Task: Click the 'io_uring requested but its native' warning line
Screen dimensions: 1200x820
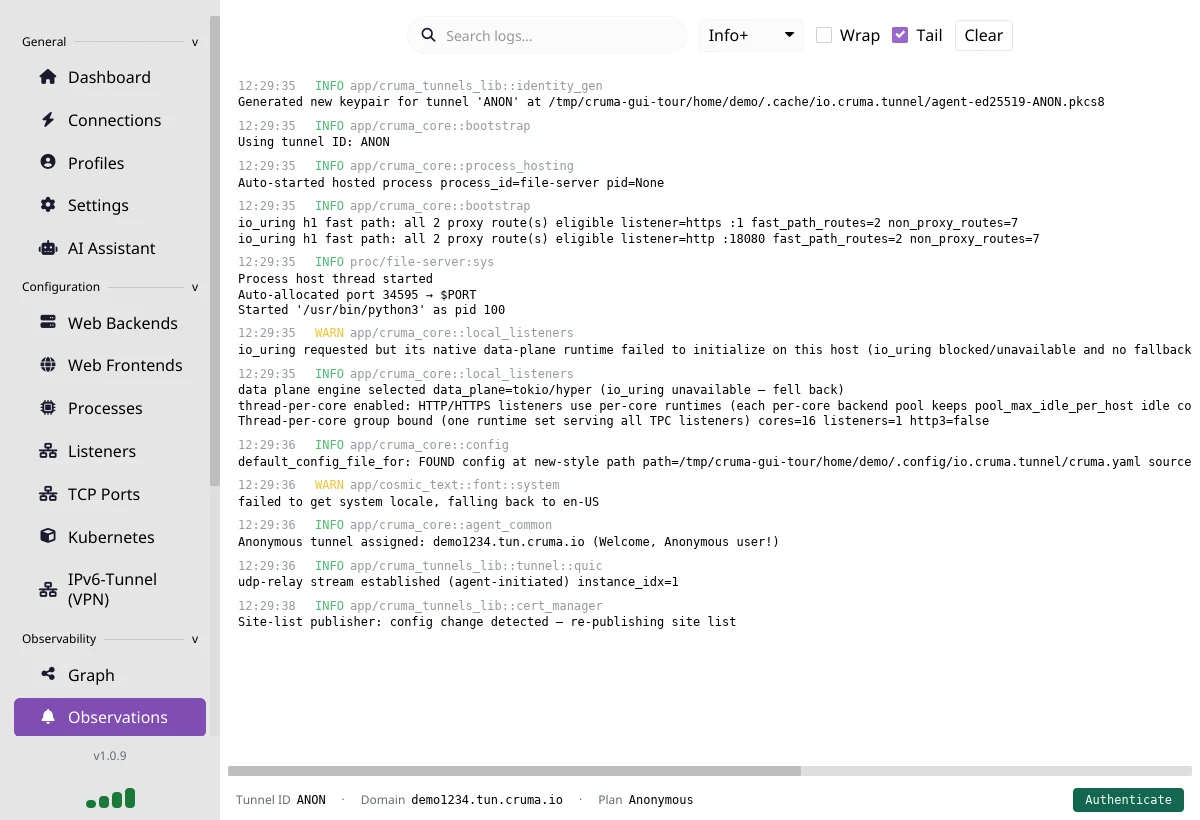Action: (715, 350)
